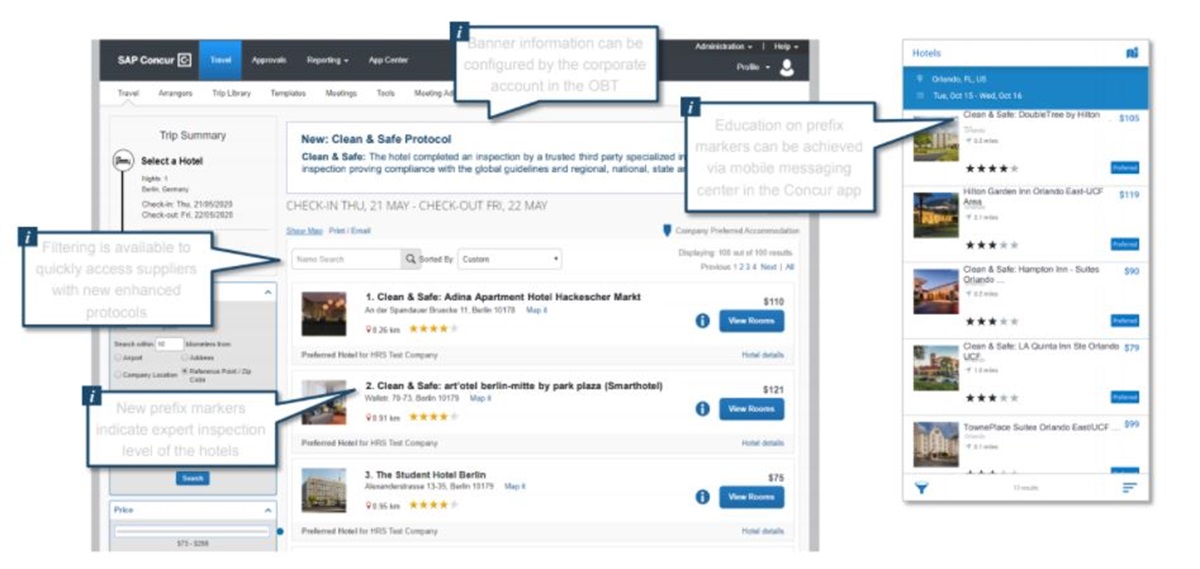Open the Profile dropdown
1200x569 pixels.
[x=753, y=68]
